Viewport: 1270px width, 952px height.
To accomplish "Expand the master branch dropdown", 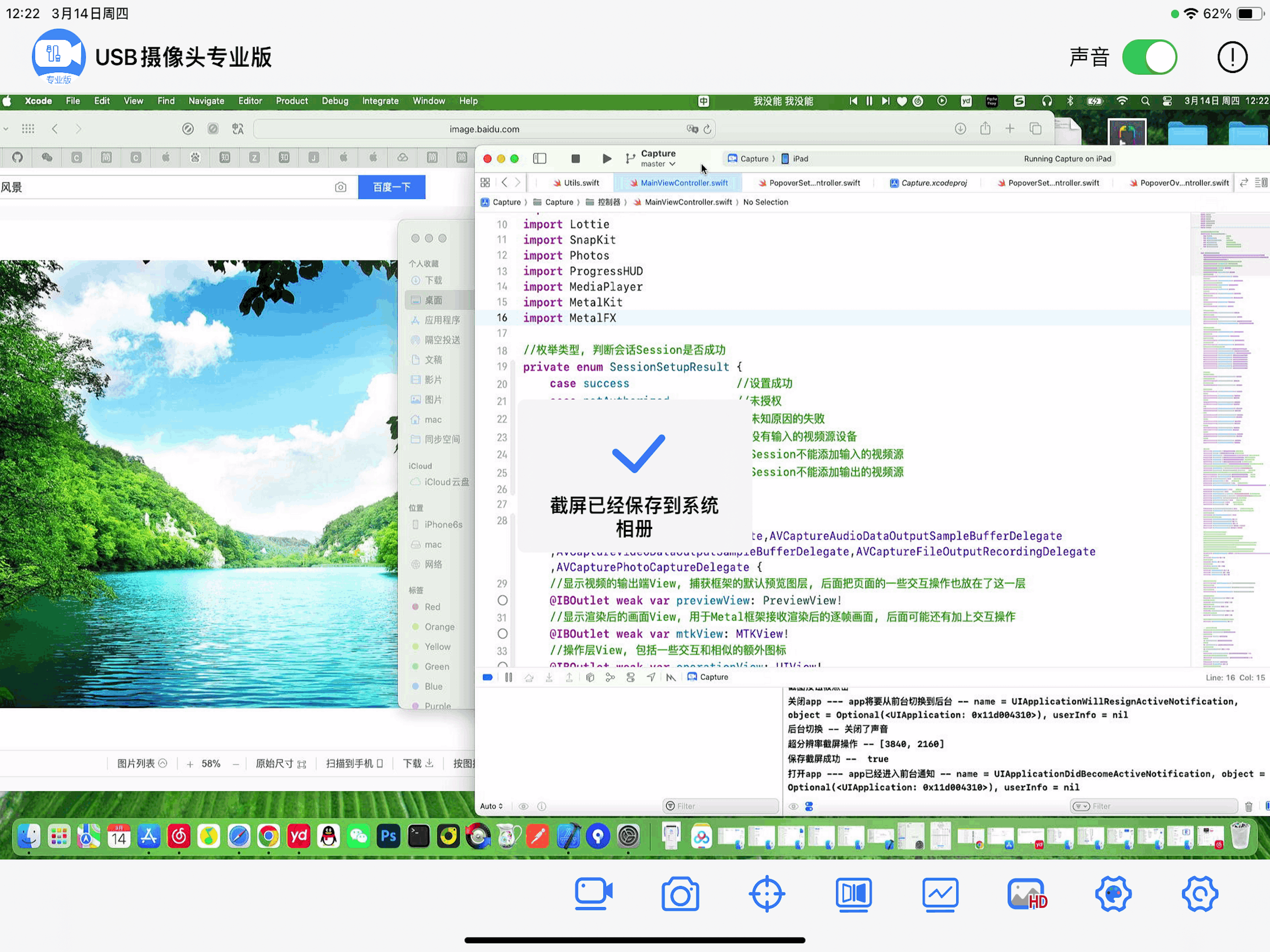I will coord(658,164).
